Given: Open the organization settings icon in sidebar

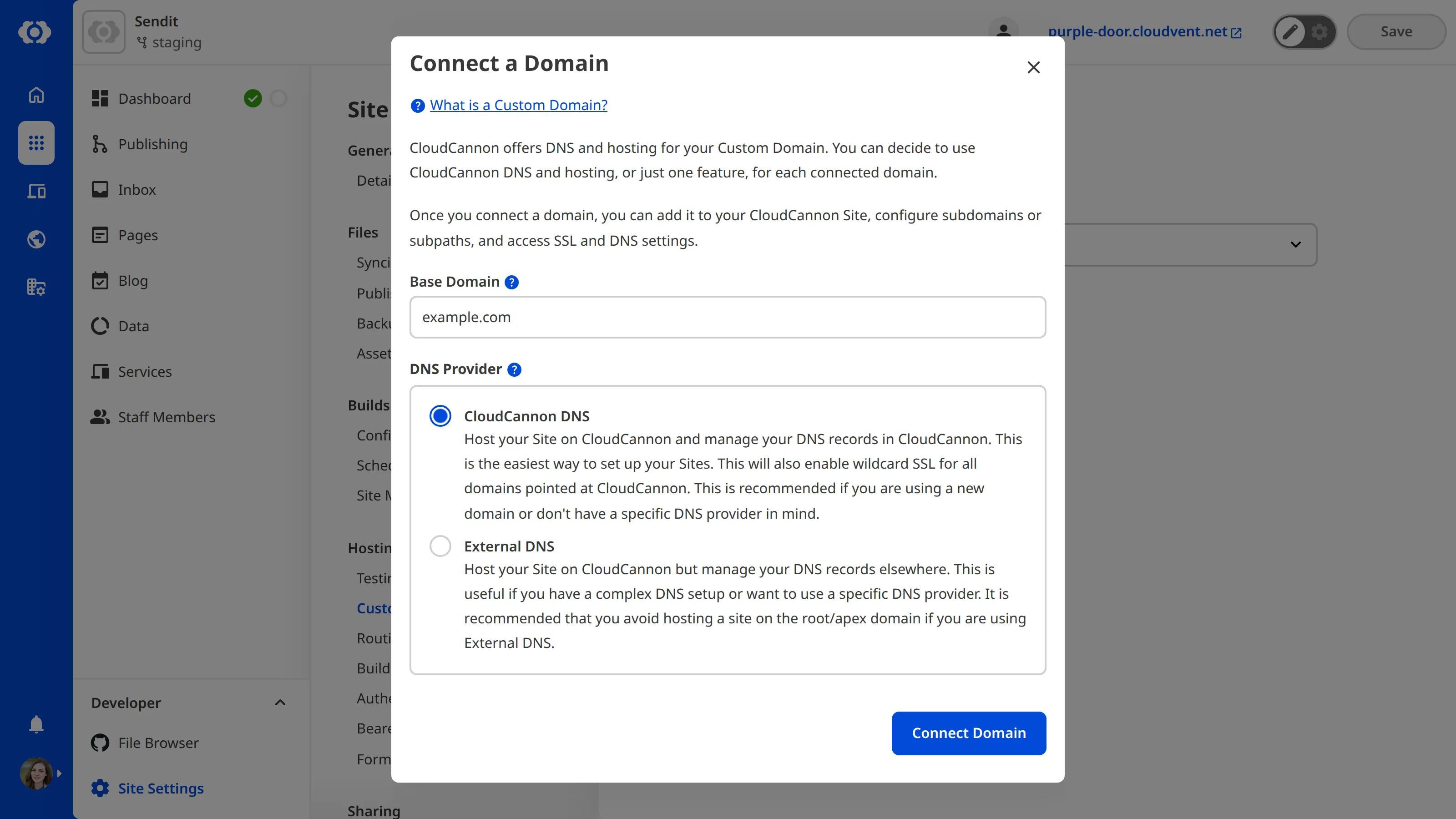Looking at the screenshot, I should click(x=35, y=287).
